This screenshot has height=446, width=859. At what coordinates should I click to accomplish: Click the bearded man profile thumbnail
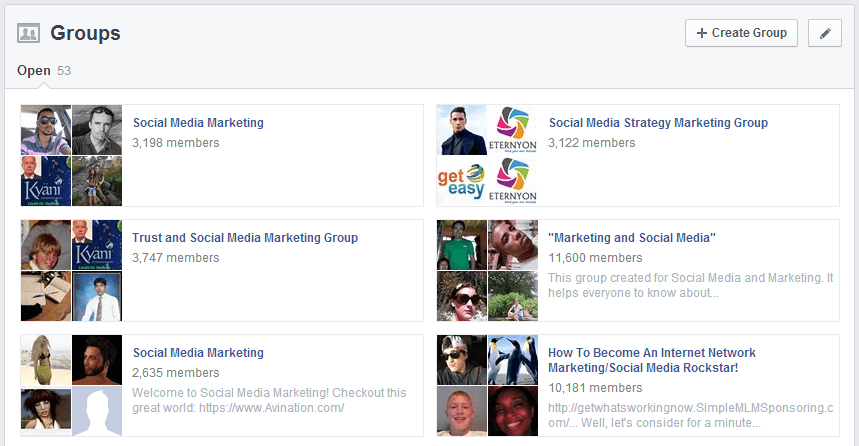[x=97, y=360]
